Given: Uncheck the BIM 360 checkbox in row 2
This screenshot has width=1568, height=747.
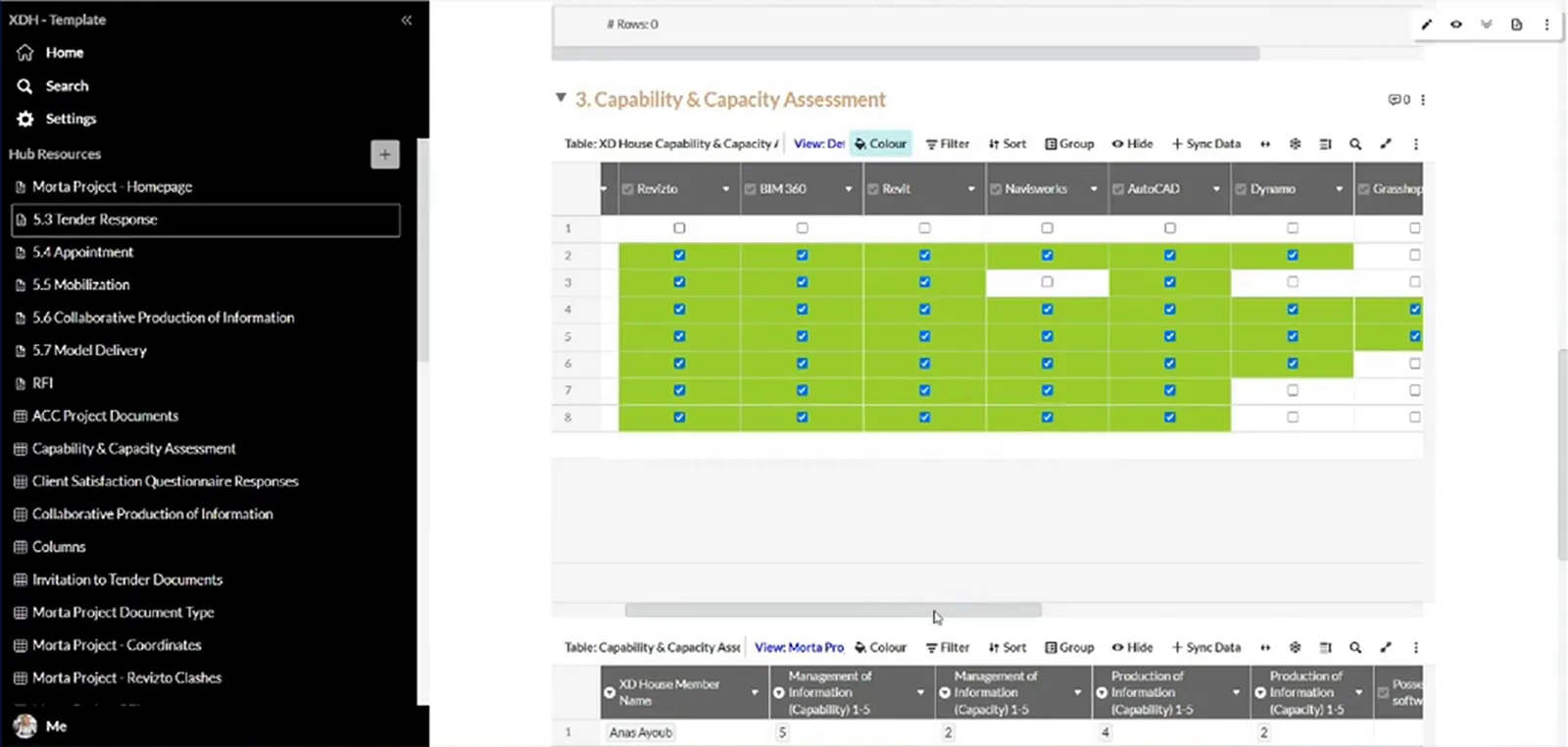Looking at the screenshot, I should 802,255.
